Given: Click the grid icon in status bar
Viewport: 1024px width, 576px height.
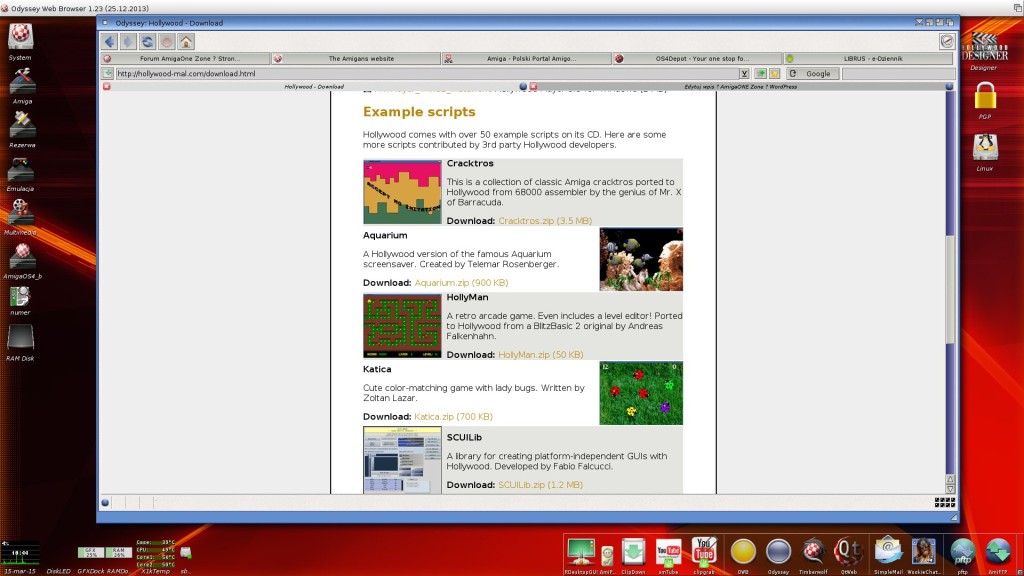Looking at the screenshot, I should click(x=944, y=502).
